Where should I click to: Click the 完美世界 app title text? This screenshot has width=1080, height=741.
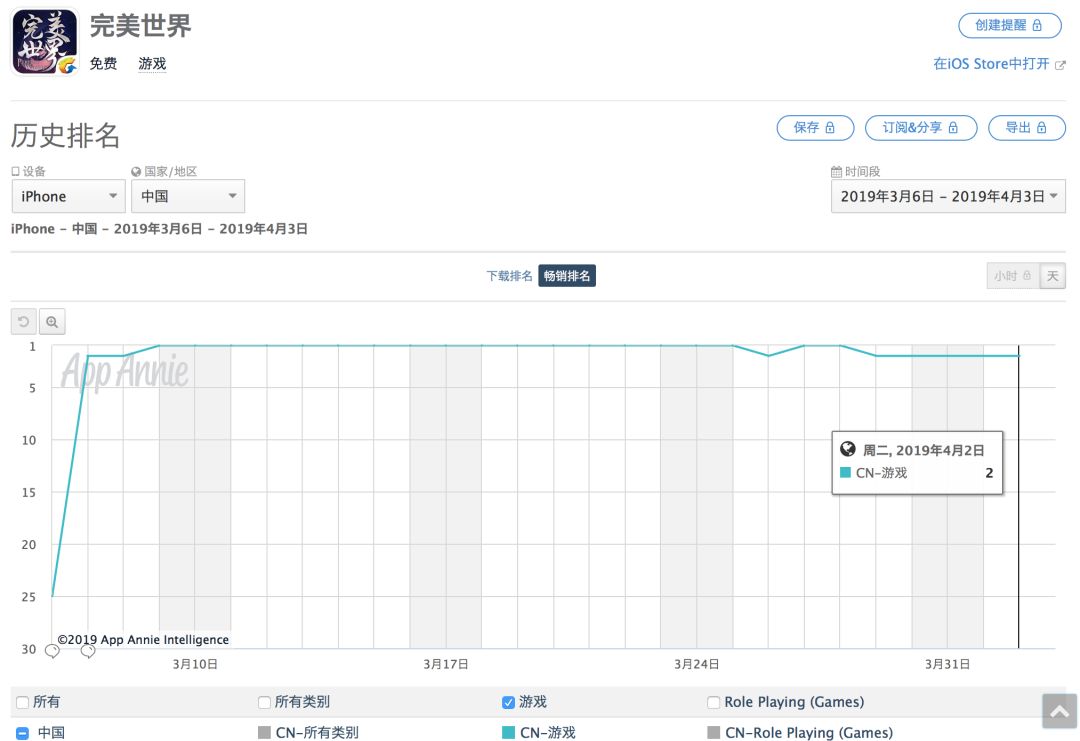141,26
